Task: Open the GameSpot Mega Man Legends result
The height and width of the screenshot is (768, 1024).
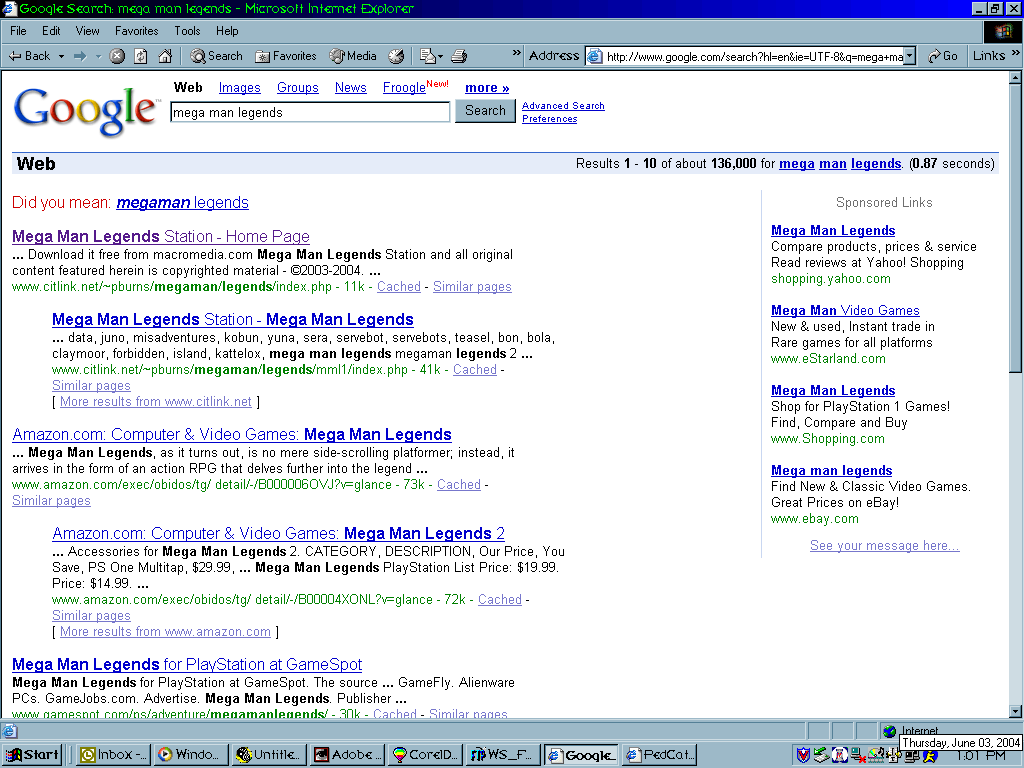Action: 187,664
